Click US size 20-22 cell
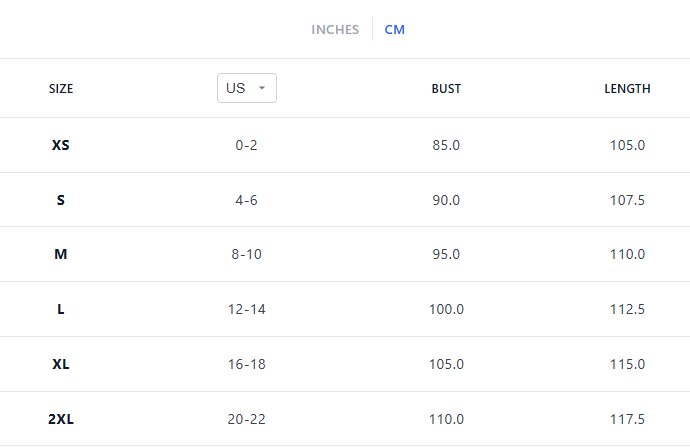The width and height of the screenshot is (690, 447). (246, 419)
